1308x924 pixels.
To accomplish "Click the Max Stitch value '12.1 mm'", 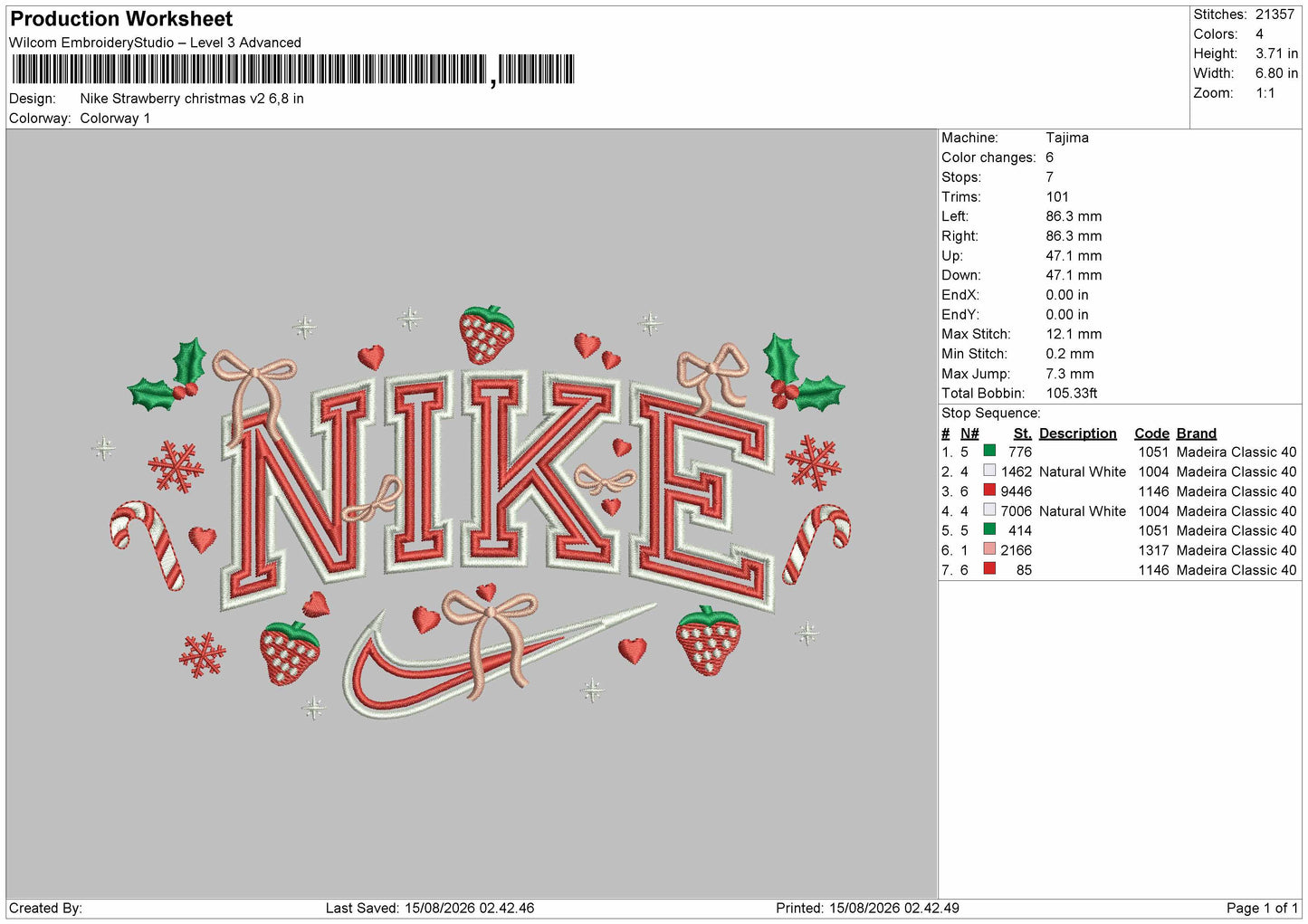I will 1074,334.
